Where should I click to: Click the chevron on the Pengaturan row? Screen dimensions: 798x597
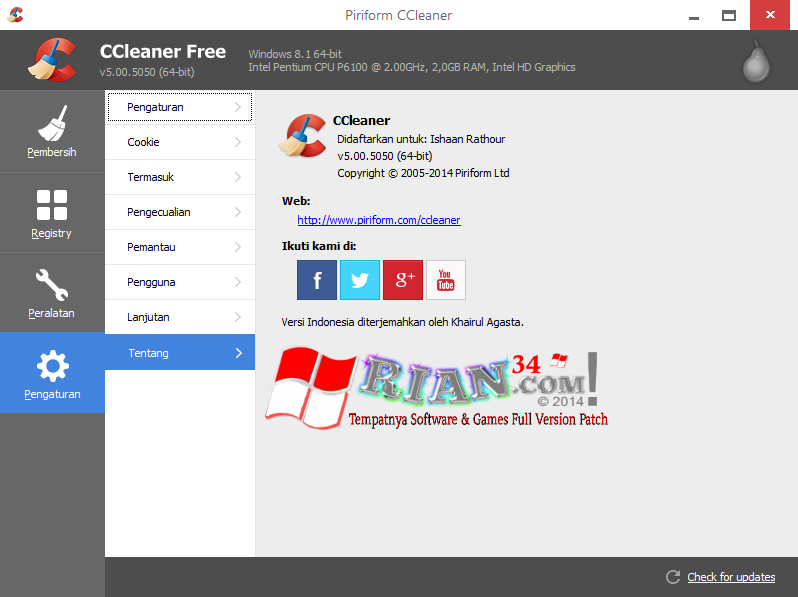pyautogui.click(x=238, y=107)
